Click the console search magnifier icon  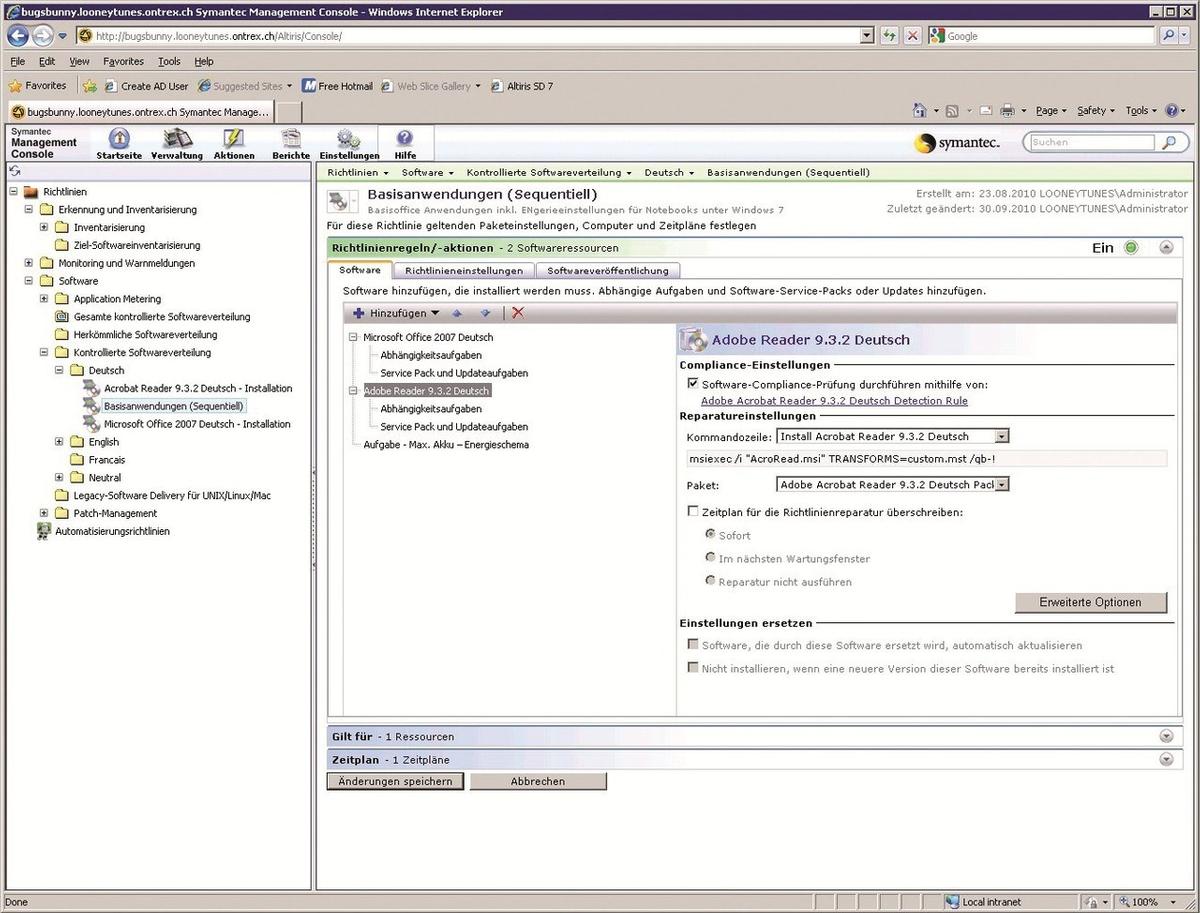point(1170,143)
